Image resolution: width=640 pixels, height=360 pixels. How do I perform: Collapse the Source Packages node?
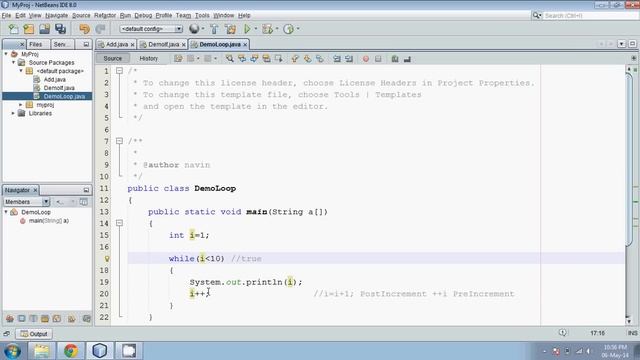point(13,62)
